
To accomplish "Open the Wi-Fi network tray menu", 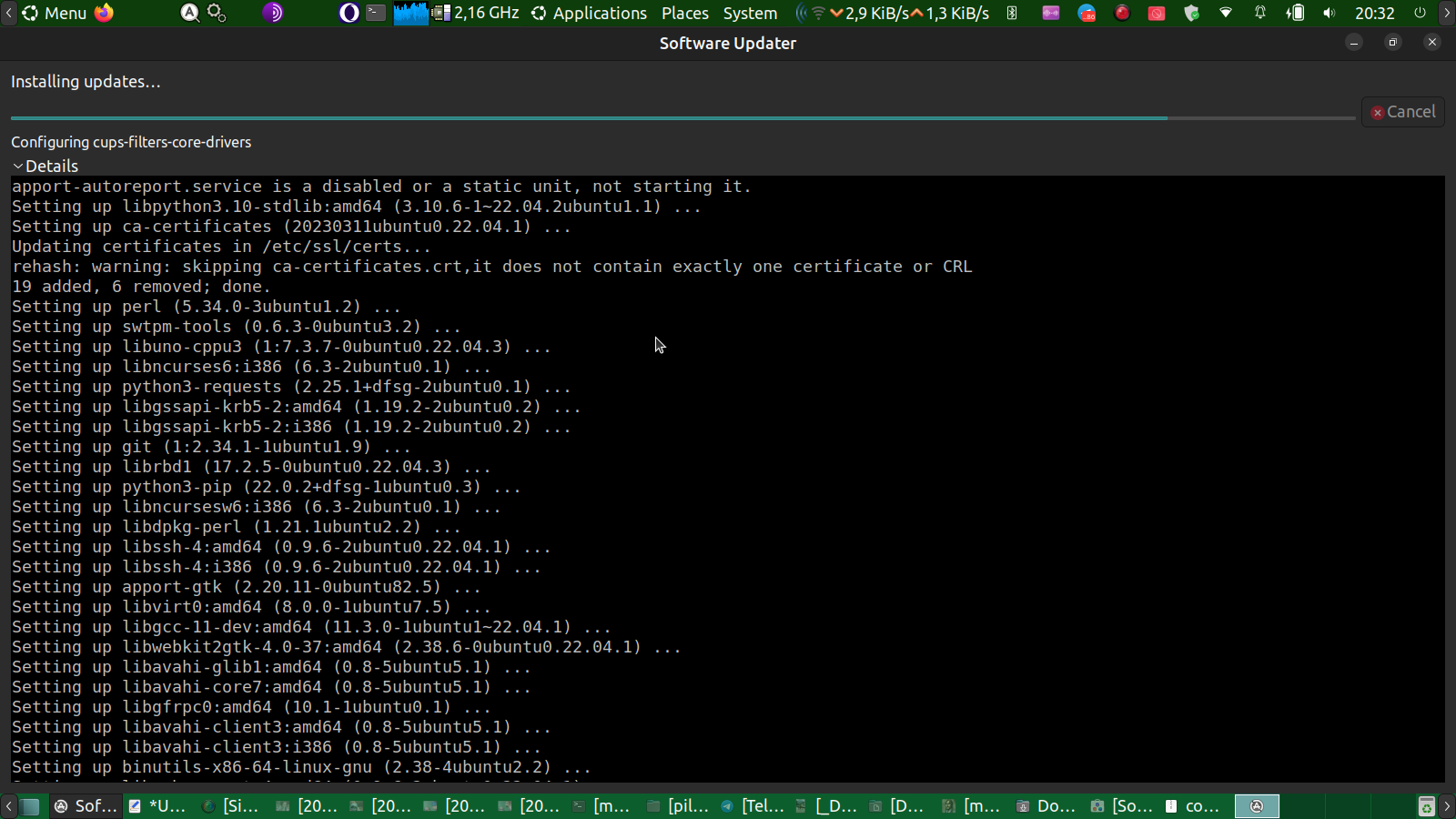I will [x=1226, y=13].
